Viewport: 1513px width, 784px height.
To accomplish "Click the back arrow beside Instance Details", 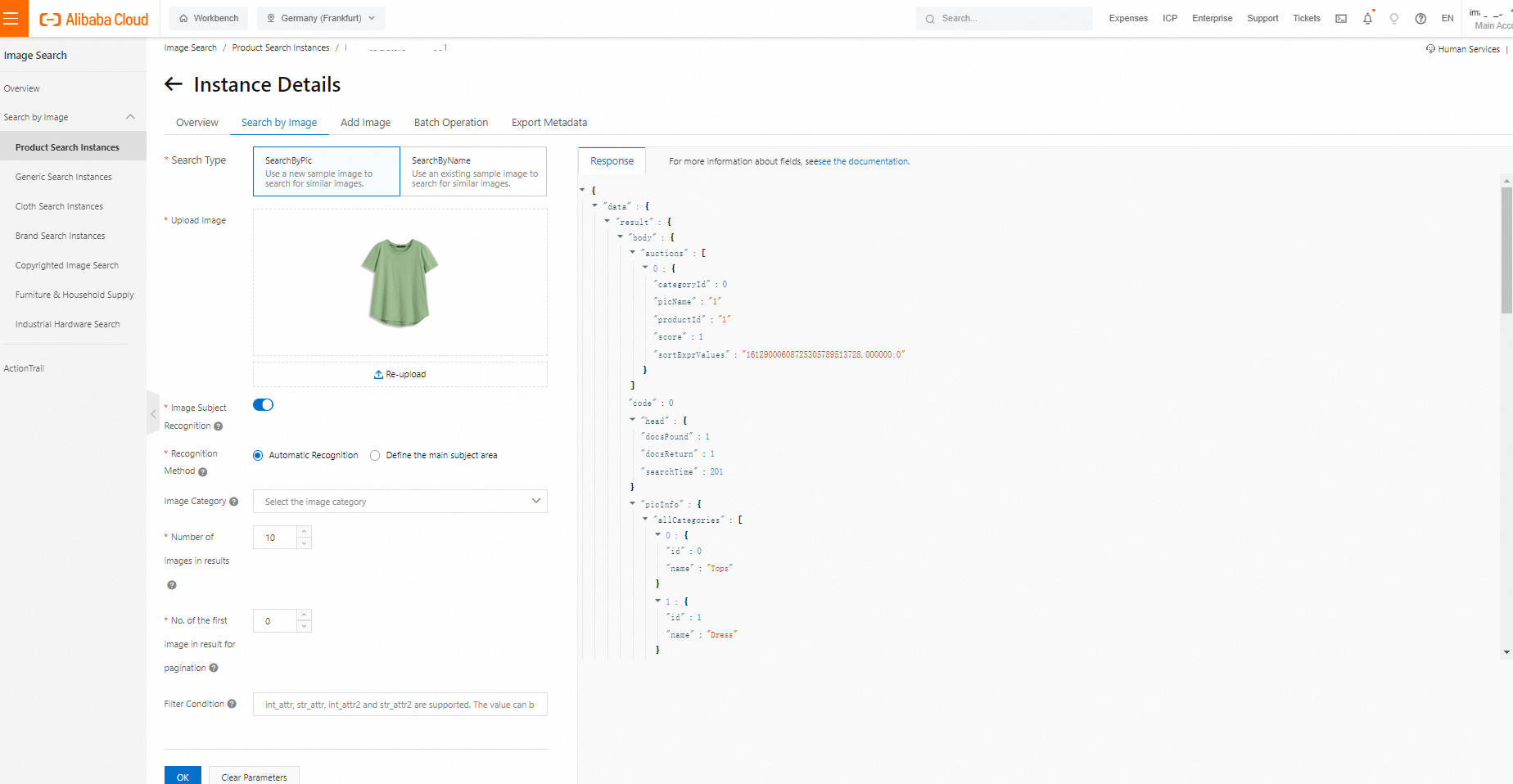I will click(x=173, y=84).
